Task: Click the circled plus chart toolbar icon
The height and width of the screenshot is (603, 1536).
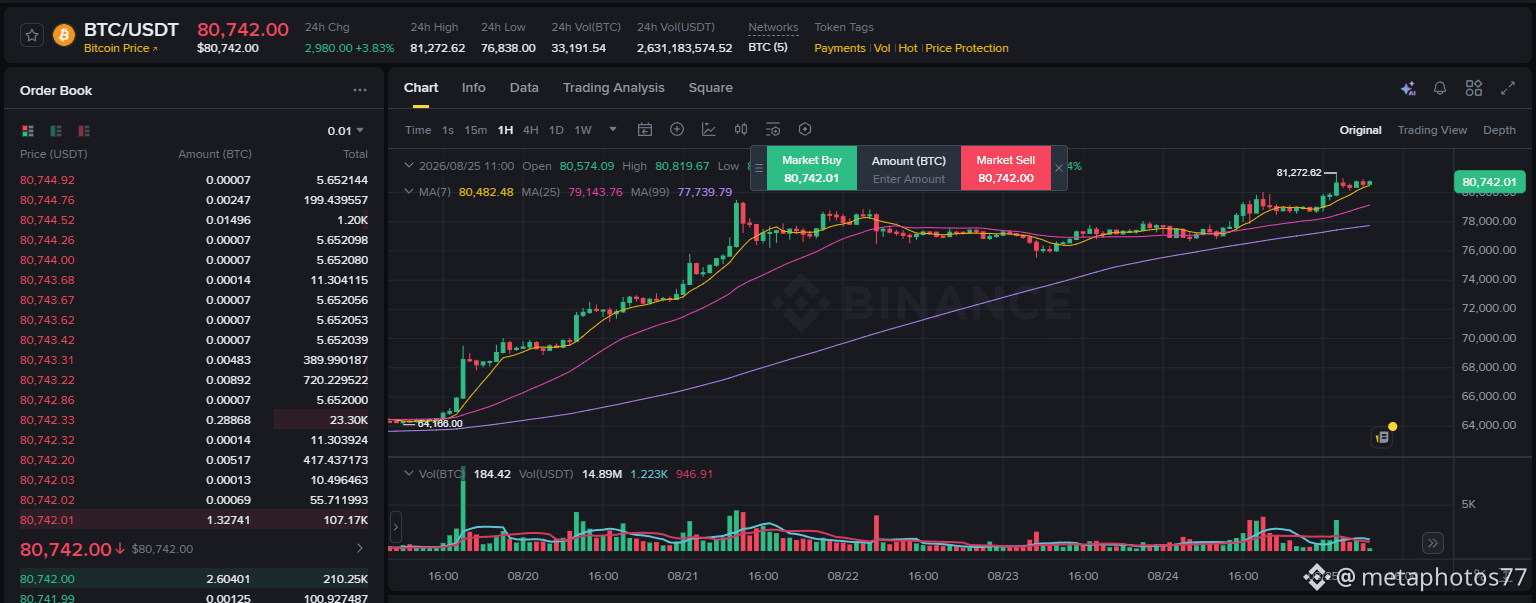Action: click(677, 129)
